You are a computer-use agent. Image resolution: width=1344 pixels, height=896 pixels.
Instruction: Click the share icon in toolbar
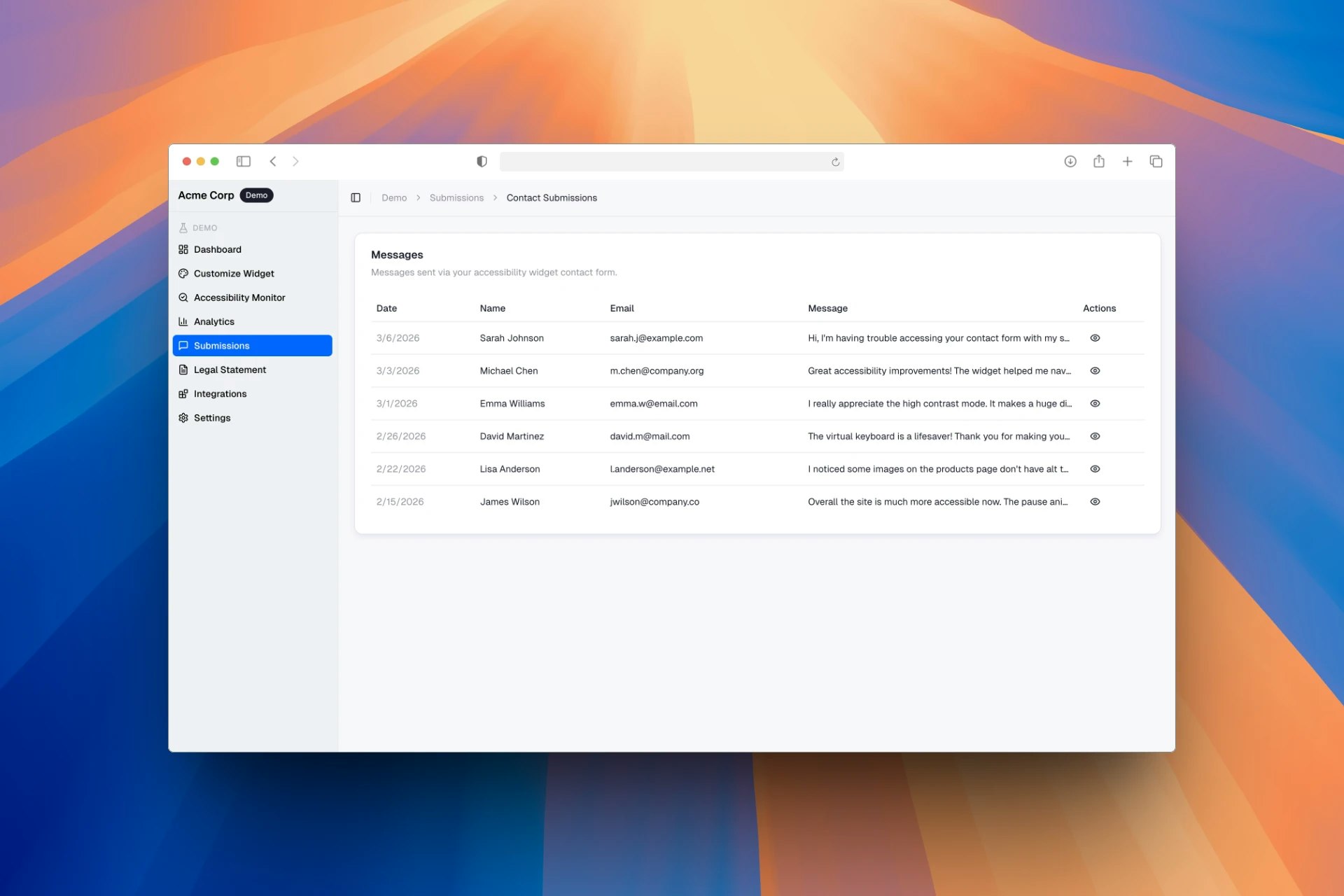(1098, 162)
